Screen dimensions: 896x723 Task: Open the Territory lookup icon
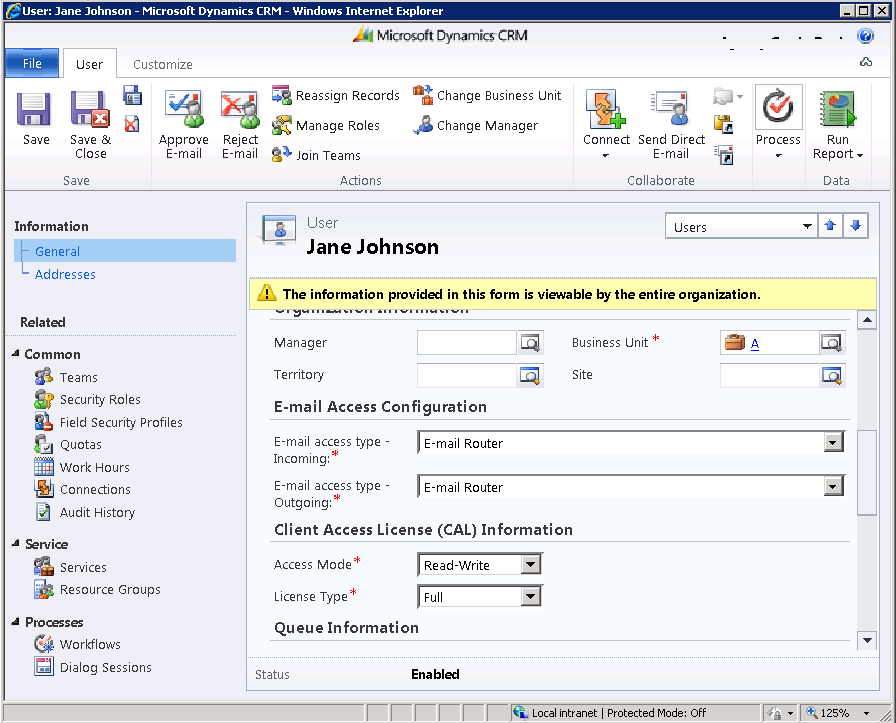(x=530, y=376)
